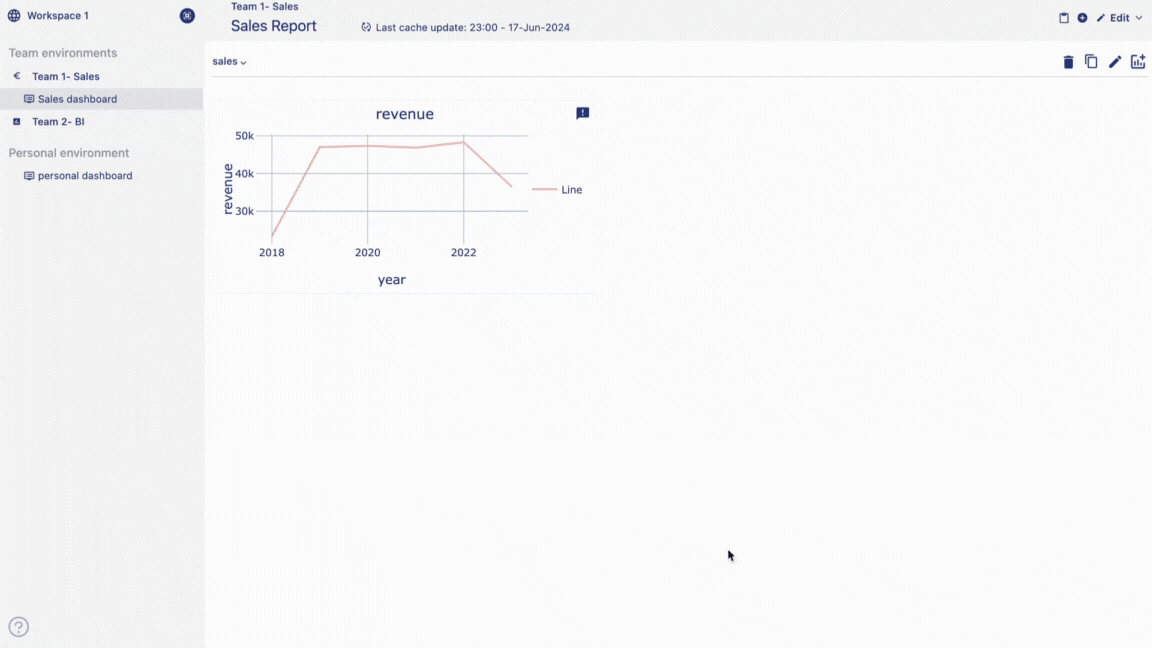The height and width of the screenshot is (648, 1152).
Task: Open the personal dashboard item
Action: (x=85, y=176)
